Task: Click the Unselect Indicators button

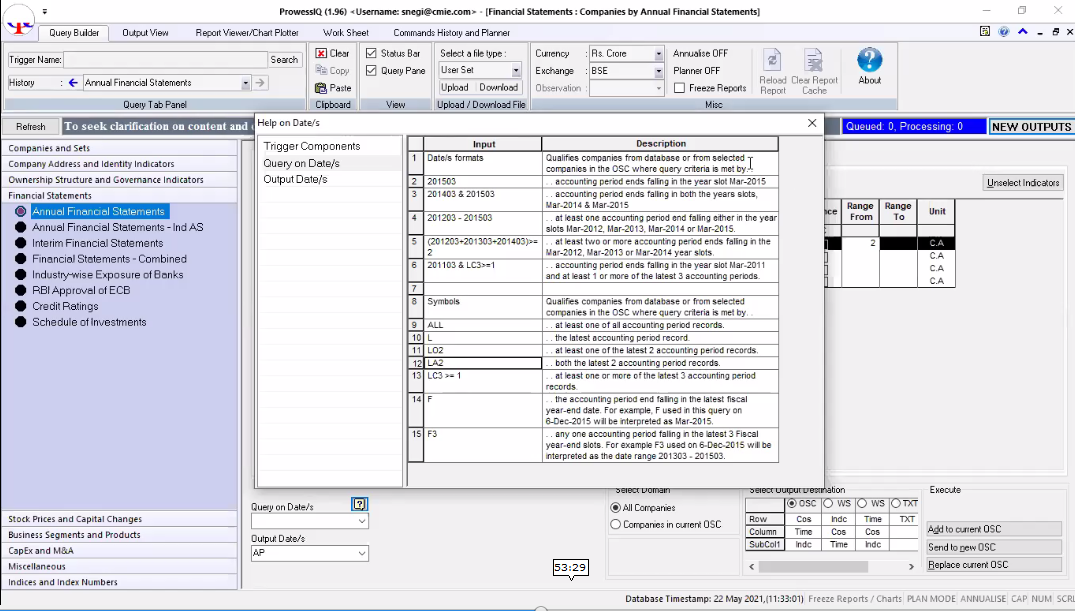Action: (x=1022, y=183)
